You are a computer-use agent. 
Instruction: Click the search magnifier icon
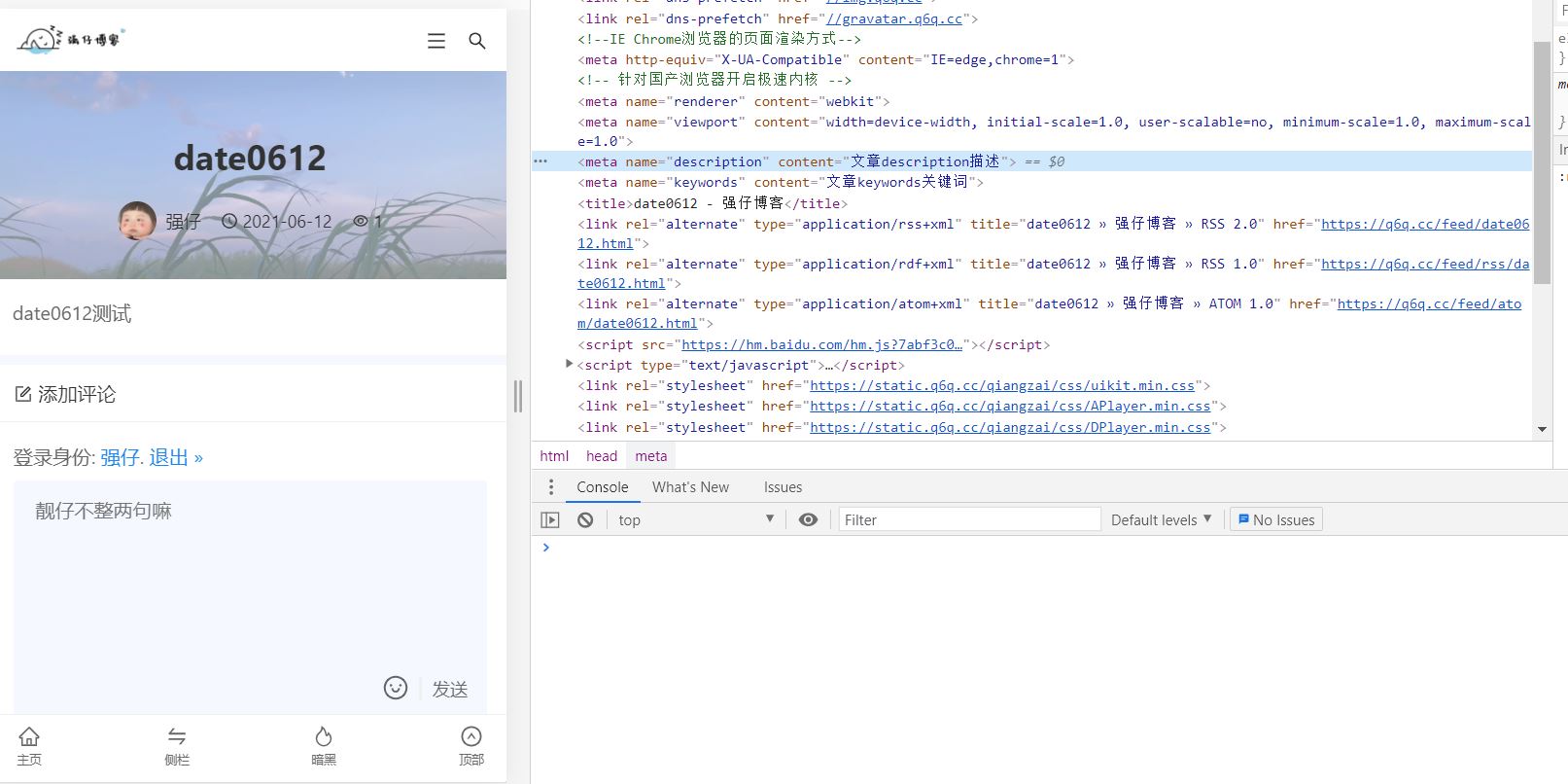point(476,41)
